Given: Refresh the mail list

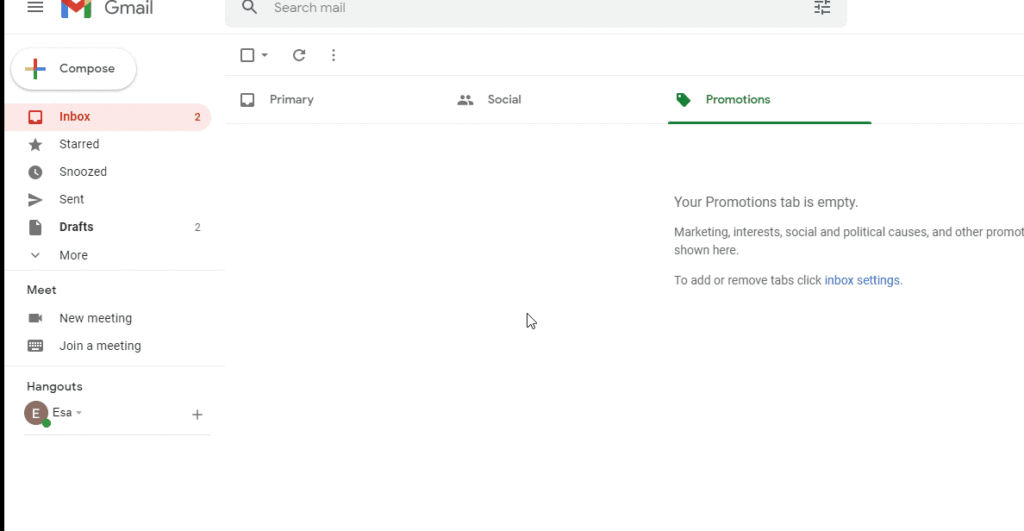Looking at the screenshot, I should tap(299, 56).
